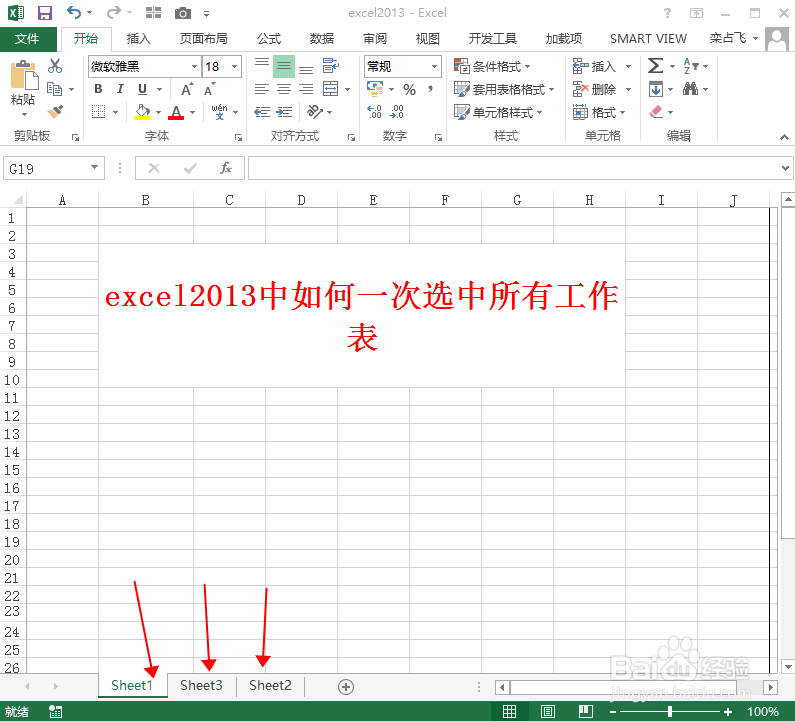Switch to the 公式 tab
The height and width of the screenshot is (721, 795).
coord(269,39)
